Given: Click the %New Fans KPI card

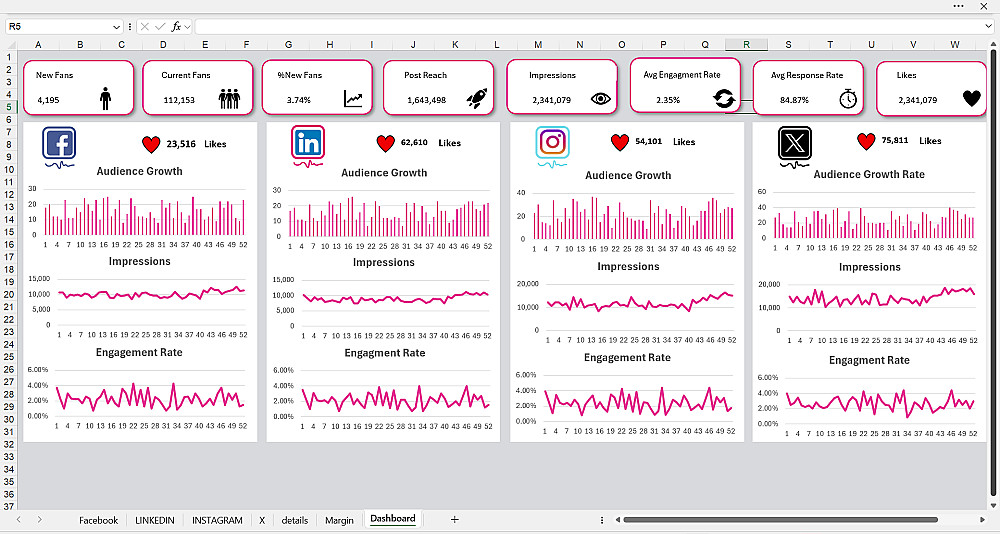Looking at the screenshot, I should pyautogui.click(x=317, y=87).
